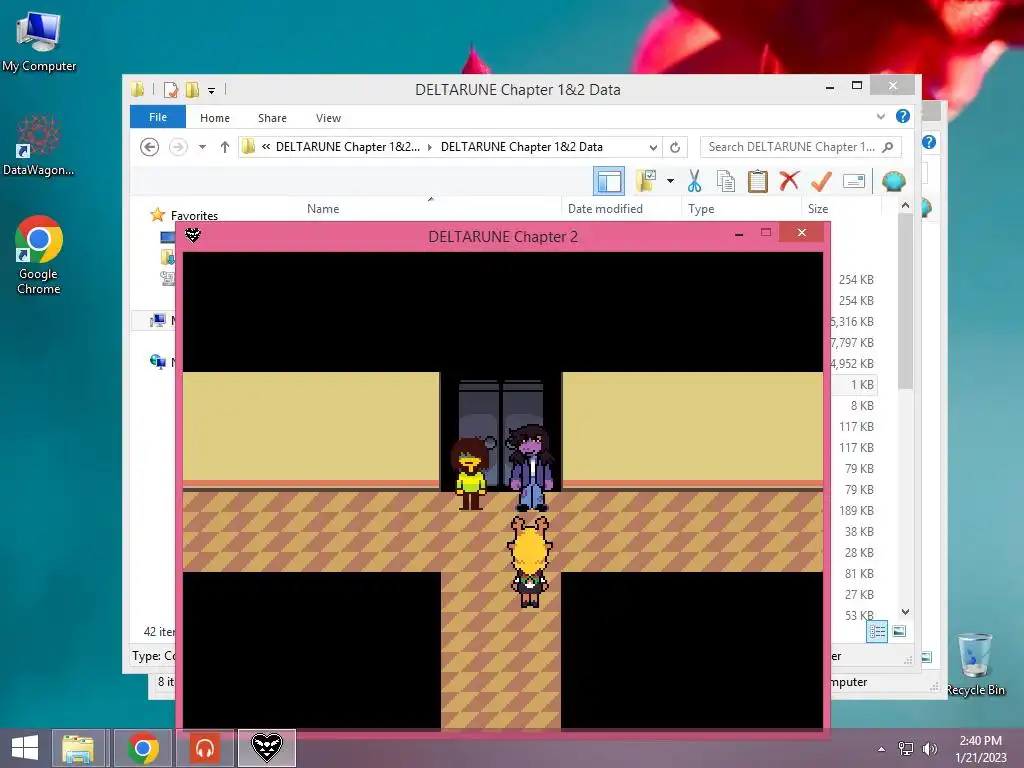Click the magnifier search icon
Viewport: 1024px width, 768px height.
888,147
